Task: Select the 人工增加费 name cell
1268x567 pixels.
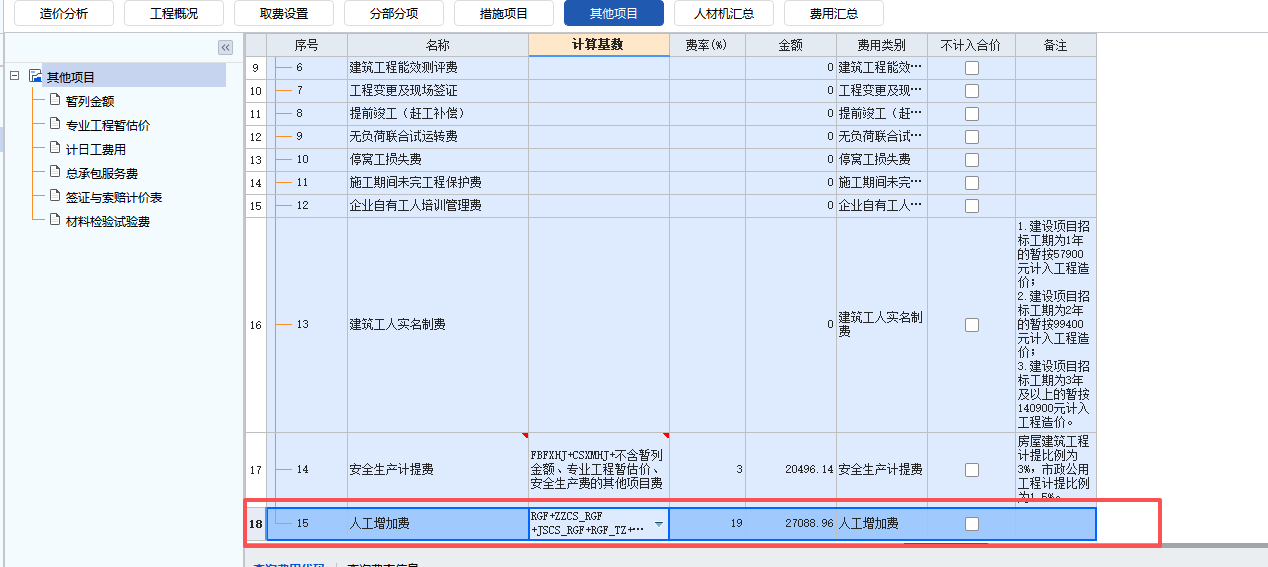Action: click(438, 523)
